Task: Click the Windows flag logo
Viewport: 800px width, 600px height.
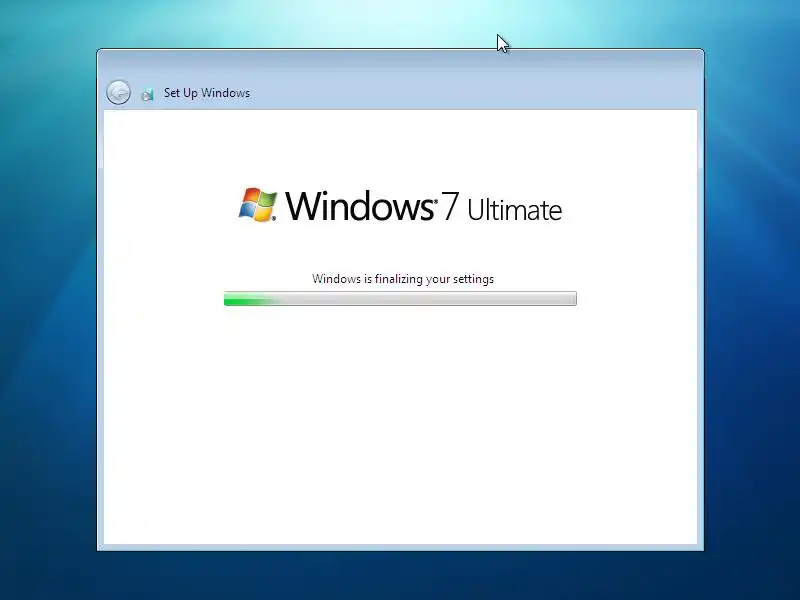Action: point(258,205)
